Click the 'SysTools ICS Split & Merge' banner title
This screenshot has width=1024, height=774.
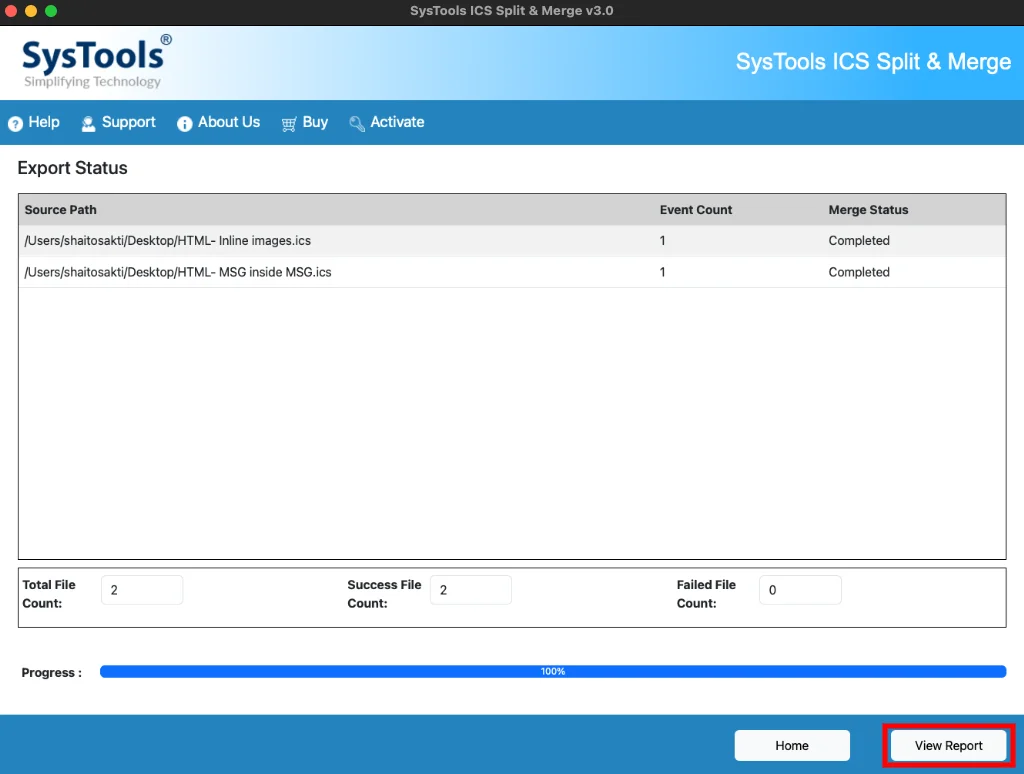point(873,61)
